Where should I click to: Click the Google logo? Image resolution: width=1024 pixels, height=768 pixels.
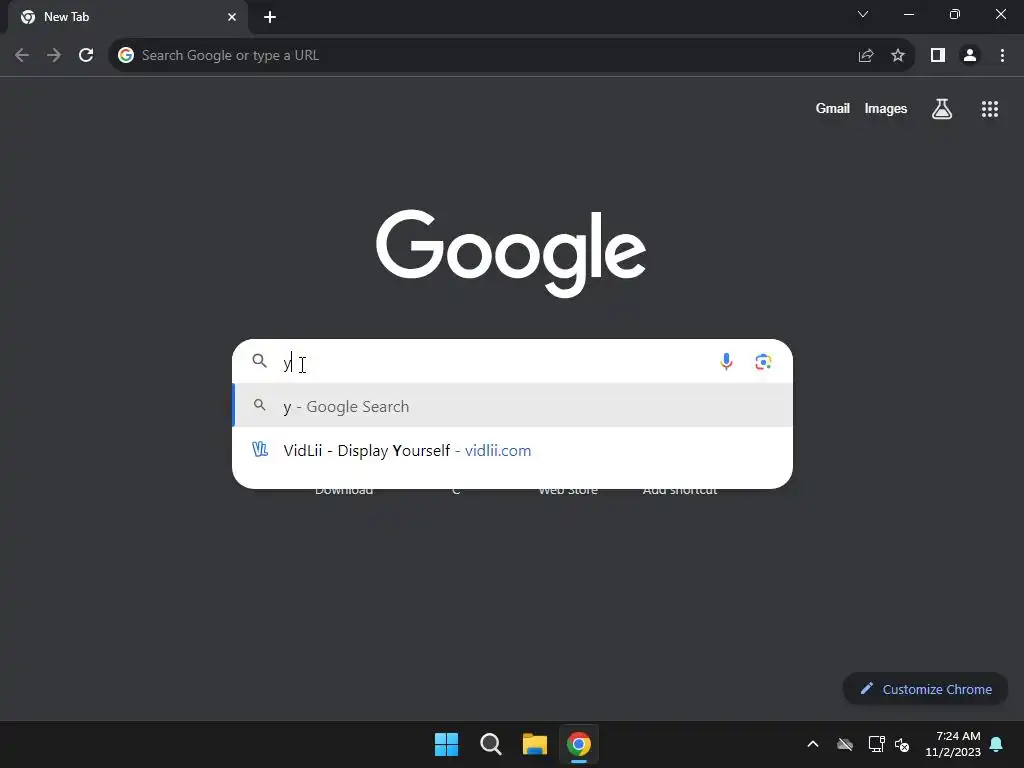511,253
